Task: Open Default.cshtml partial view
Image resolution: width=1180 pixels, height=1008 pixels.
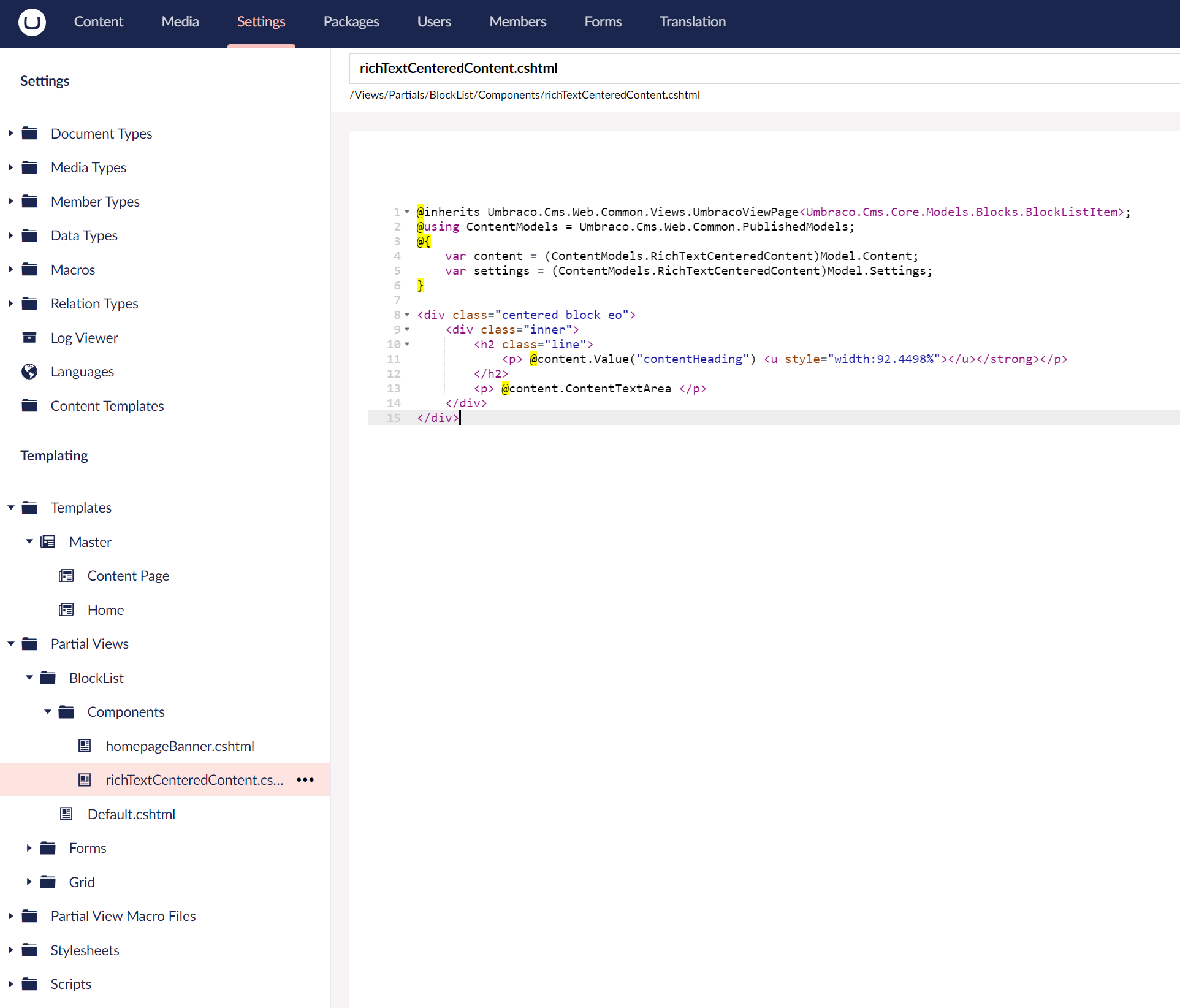Action: pyautogui.click(x=131, y=814)
